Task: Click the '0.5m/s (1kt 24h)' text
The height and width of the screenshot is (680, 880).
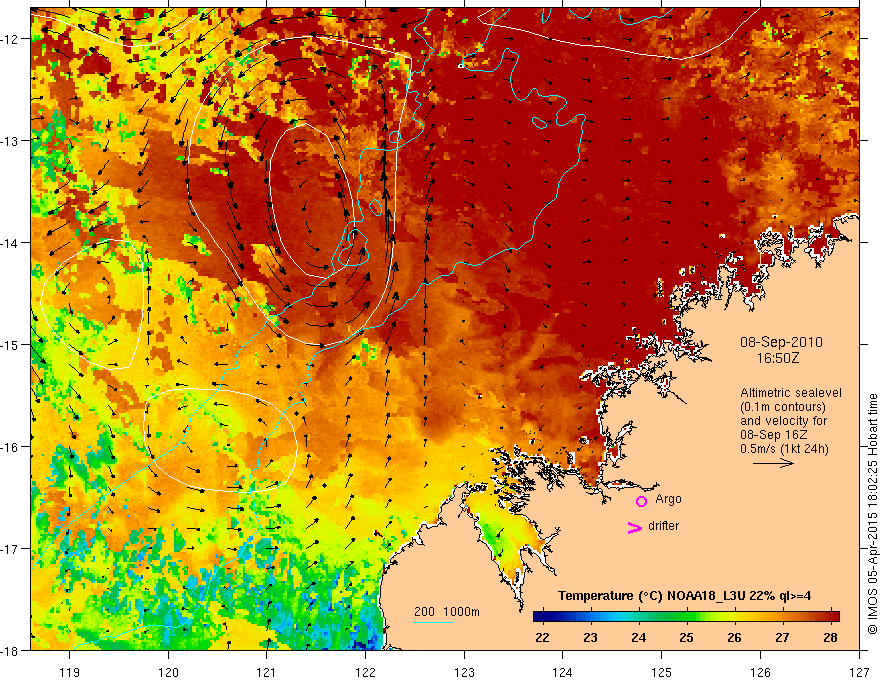Action: [785, 449]
